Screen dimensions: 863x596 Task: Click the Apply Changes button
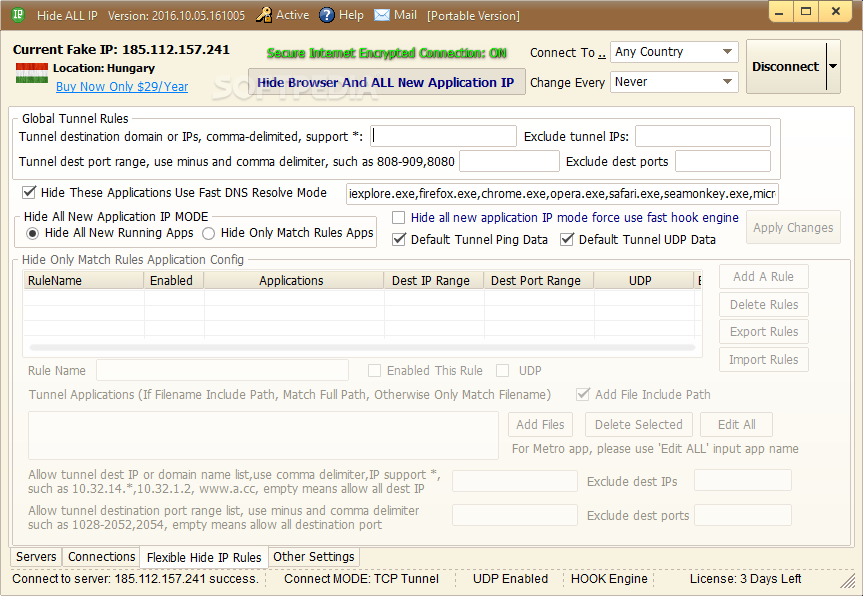(793, 227)
